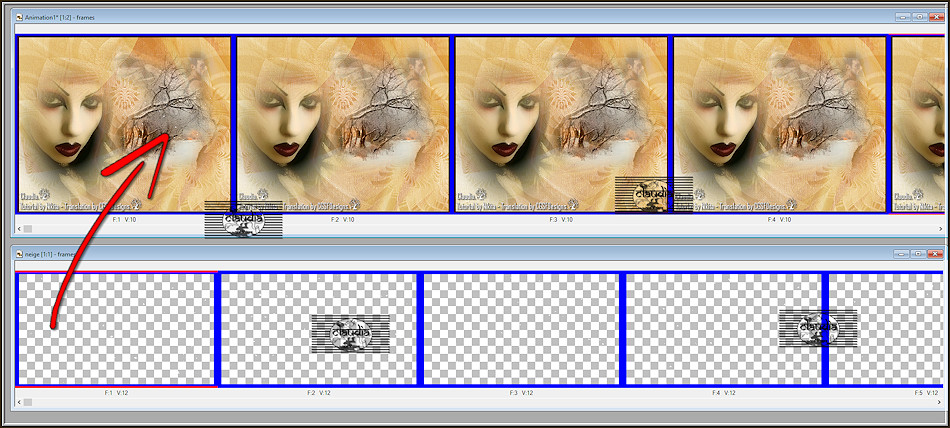Select snow frame F:3 in the neige window
This screenshot has height=428, width=950.
(x=521, y=329)
